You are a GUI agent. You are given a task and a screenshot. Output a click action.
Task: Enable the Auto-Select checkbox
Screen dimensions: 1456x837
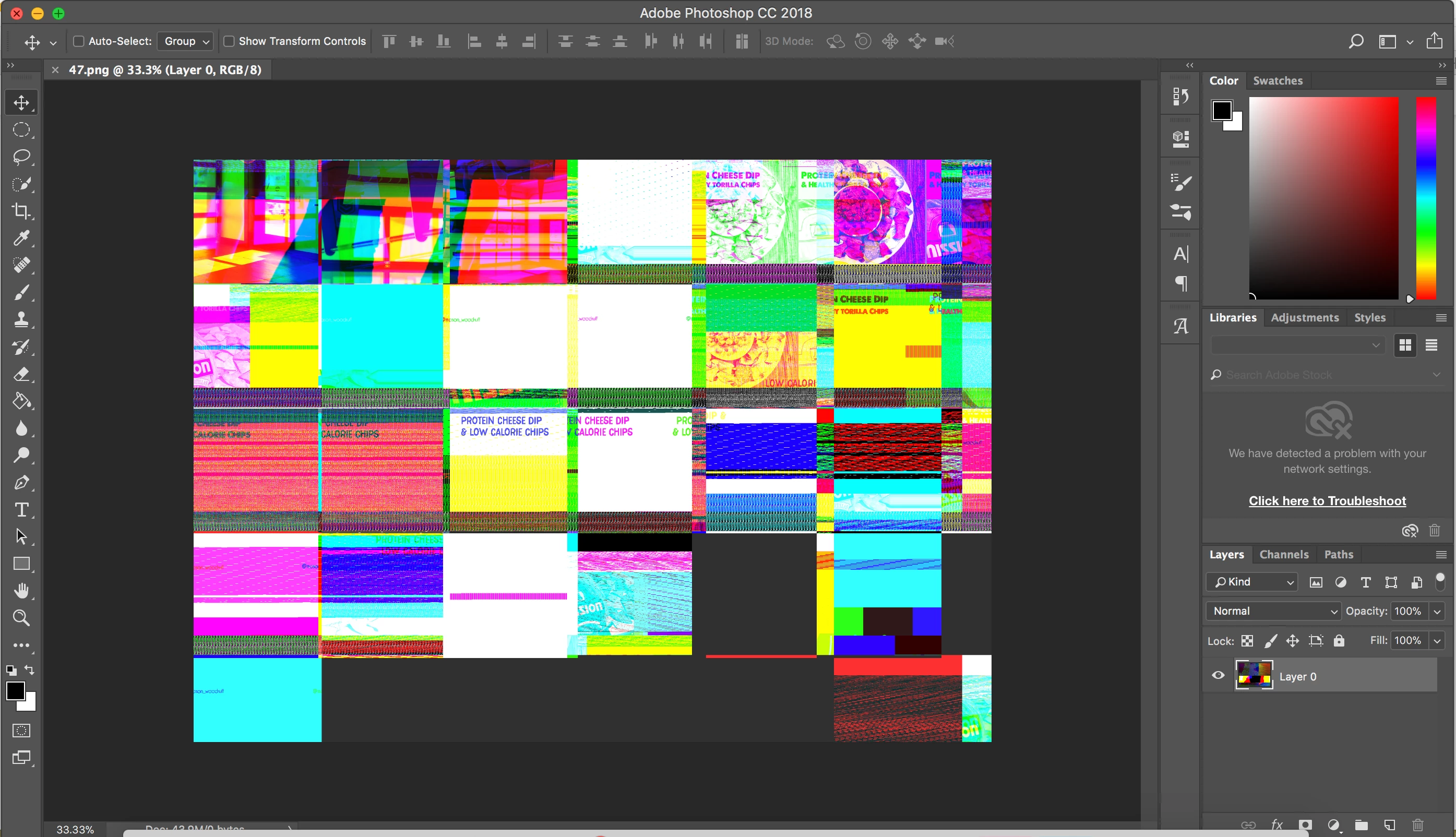pos(79,41)
